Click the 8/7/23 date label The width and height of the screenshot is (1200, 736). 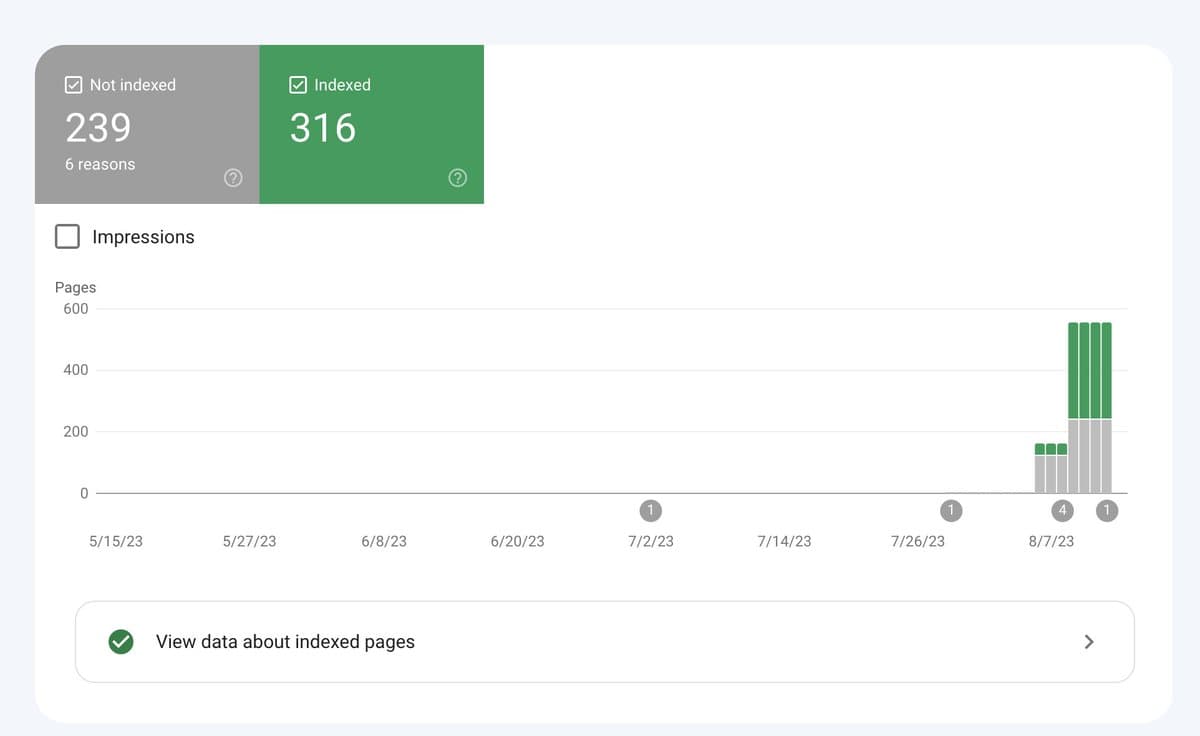coord(1051,541)
